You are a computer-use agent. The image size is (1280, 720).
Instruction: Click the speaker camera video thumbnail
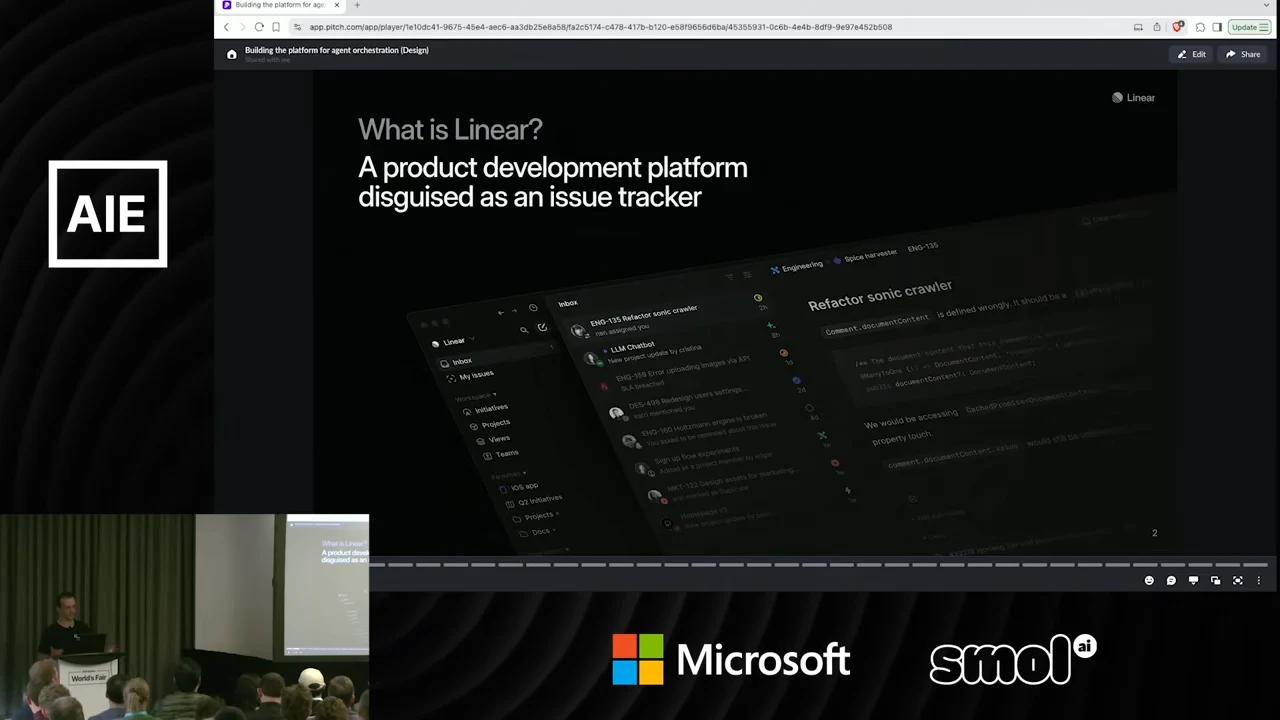tap(184, 617)
